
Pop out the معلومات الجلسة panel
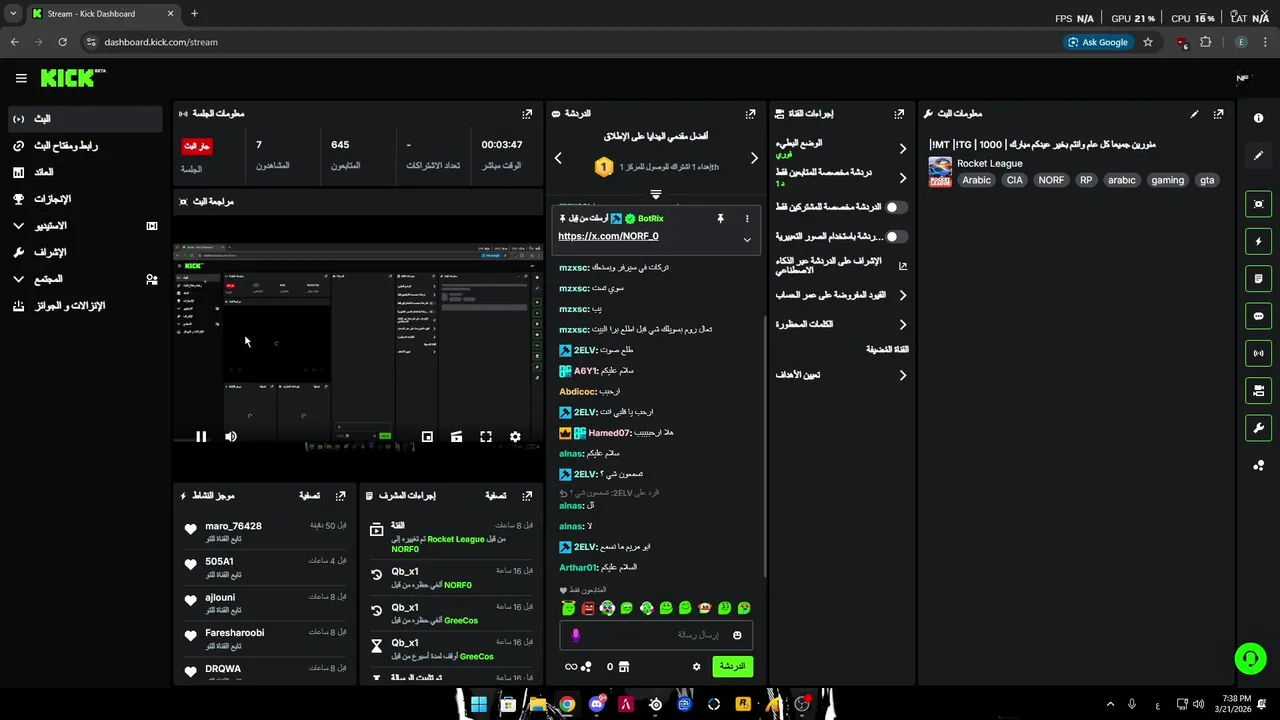[527, 114]
